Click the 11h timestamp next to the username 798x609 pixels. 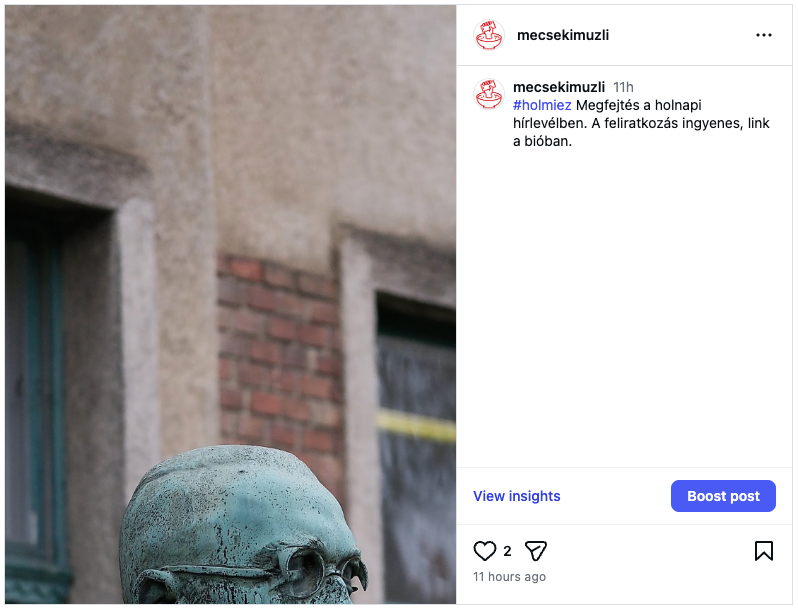[623, 87]
